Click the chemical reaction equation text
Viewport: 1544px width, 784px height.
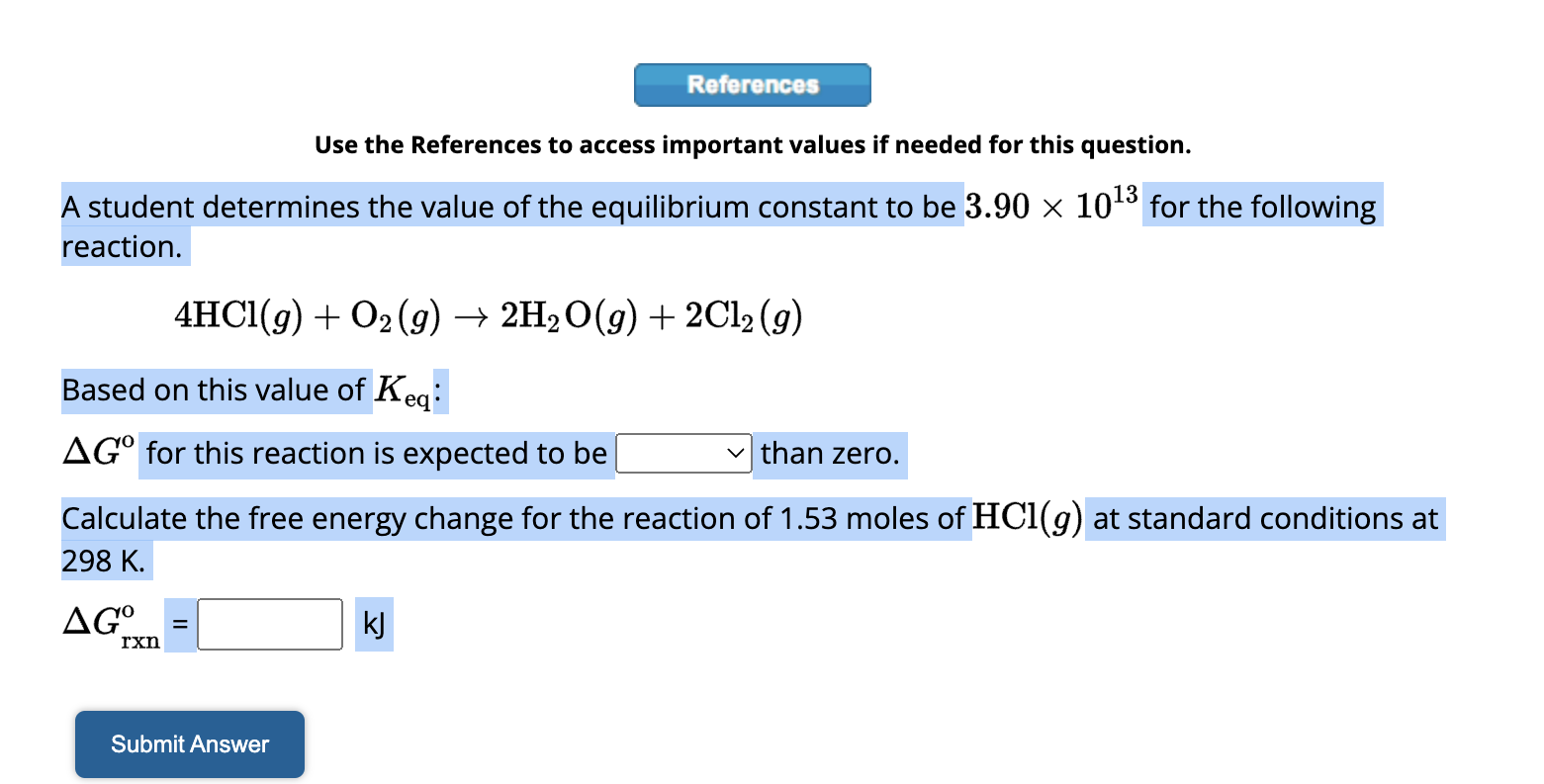click(490, 316)
